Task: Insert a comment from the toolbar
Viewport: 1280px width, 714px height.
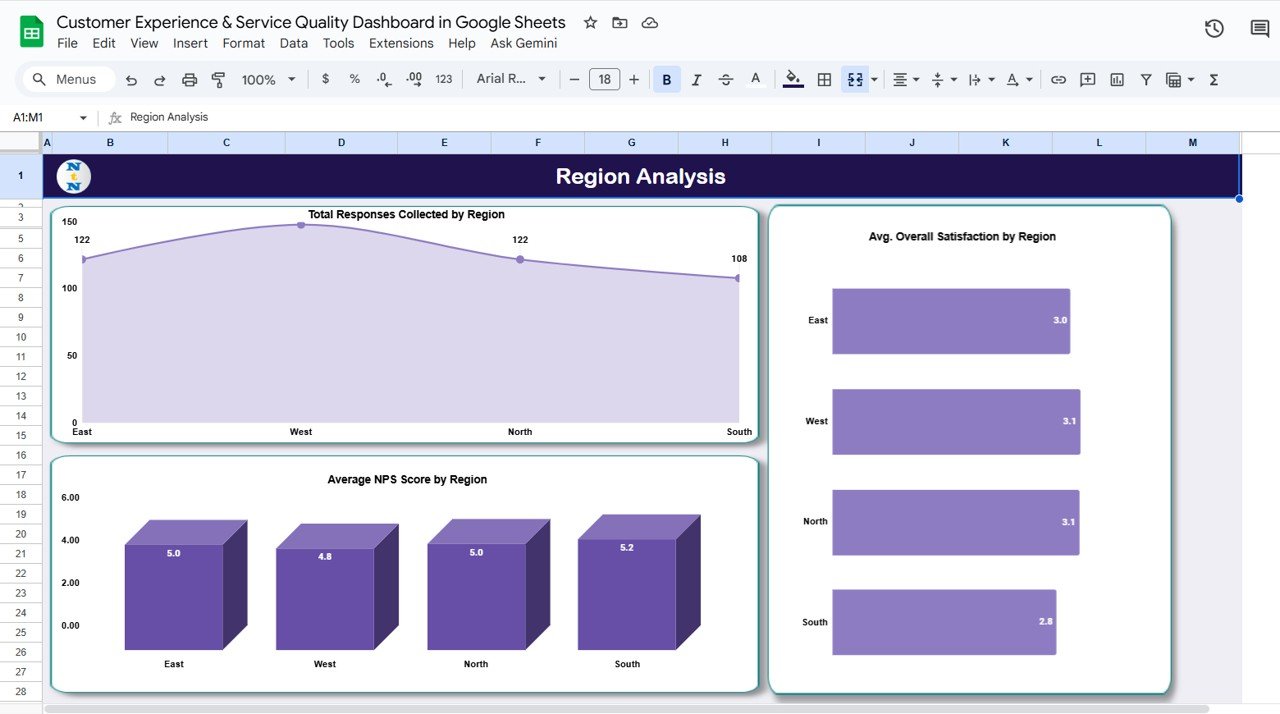Action: [1087, 79]
